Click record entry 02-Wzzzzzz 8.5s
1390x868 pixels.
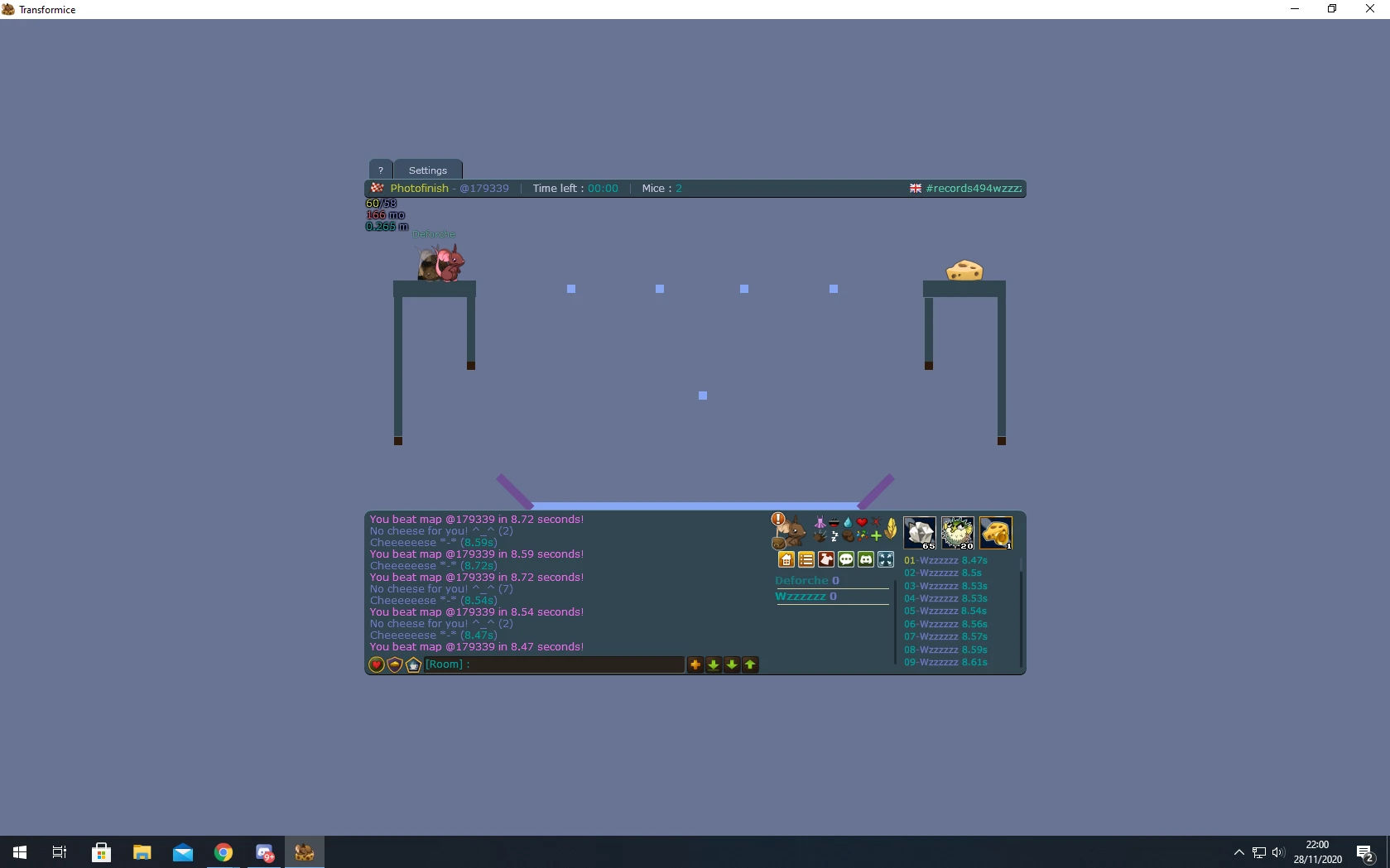coord(943,573)
